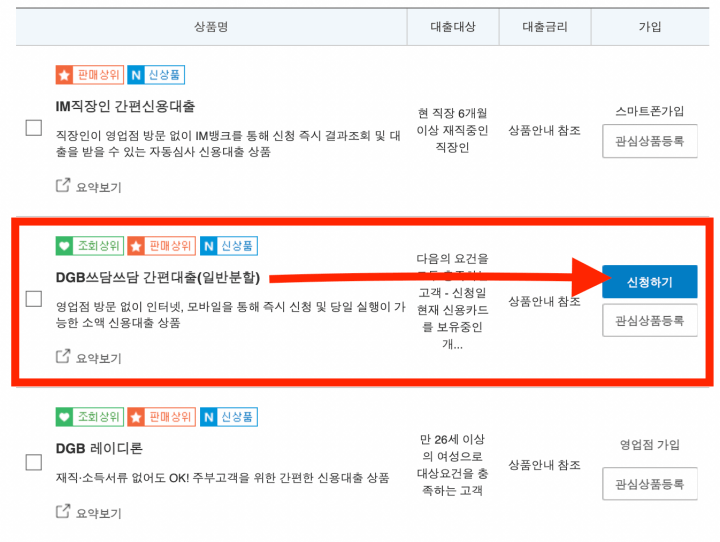Screen dimensions: 720x542
Task: Click 관심상품등록 for IM직장인 간편신용대출
Action: [x=650, y=141]
